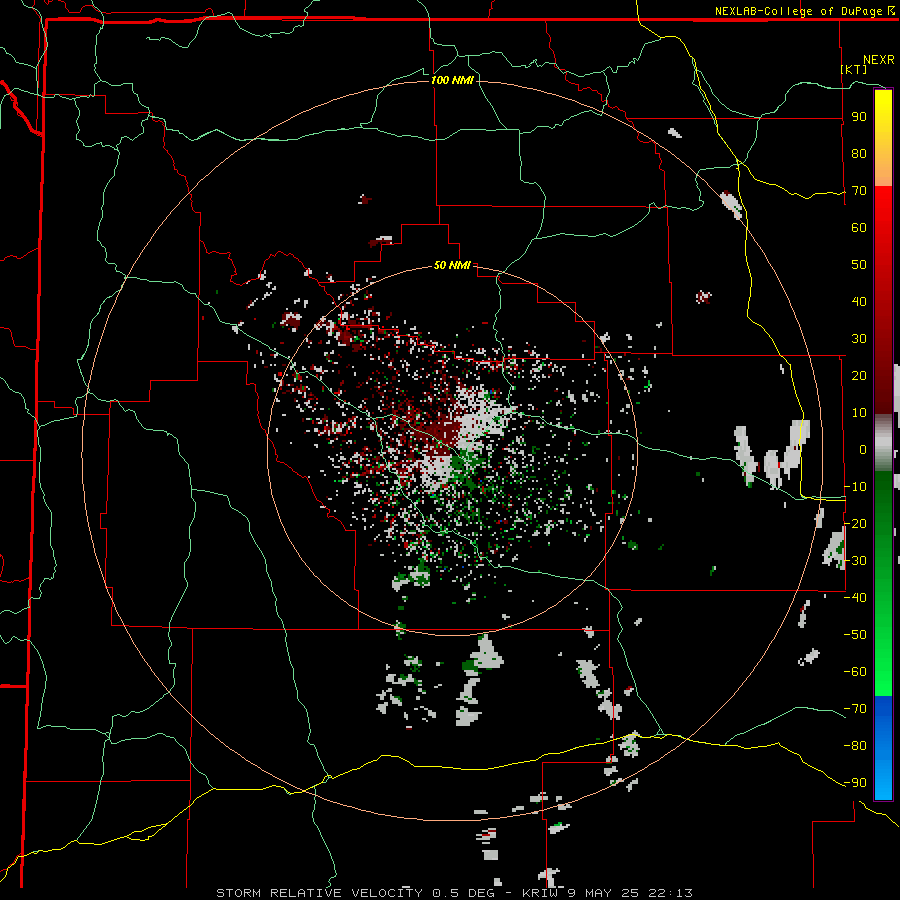The height and width of the screenshot is (900, 900).
Task: Click the -40 scale label
Action: (855, 598)
